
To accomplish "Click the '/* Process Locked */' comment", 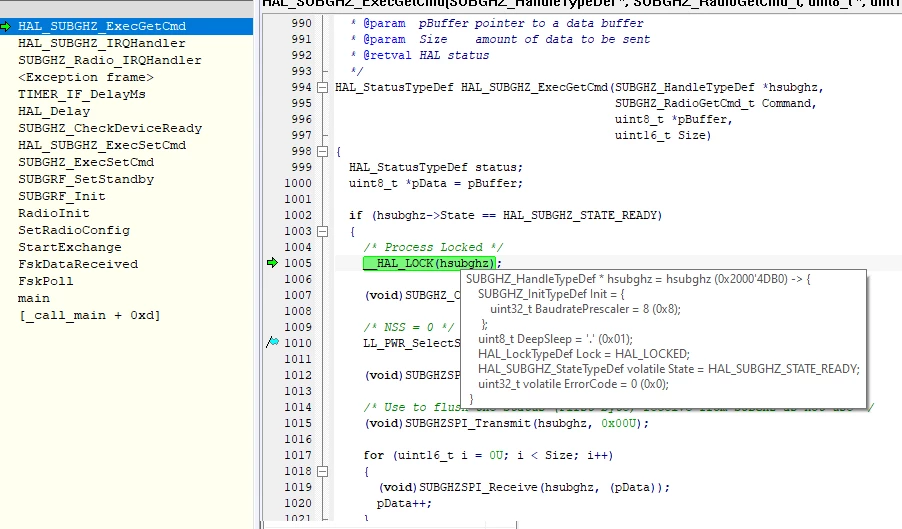I will tap(433, 247).
